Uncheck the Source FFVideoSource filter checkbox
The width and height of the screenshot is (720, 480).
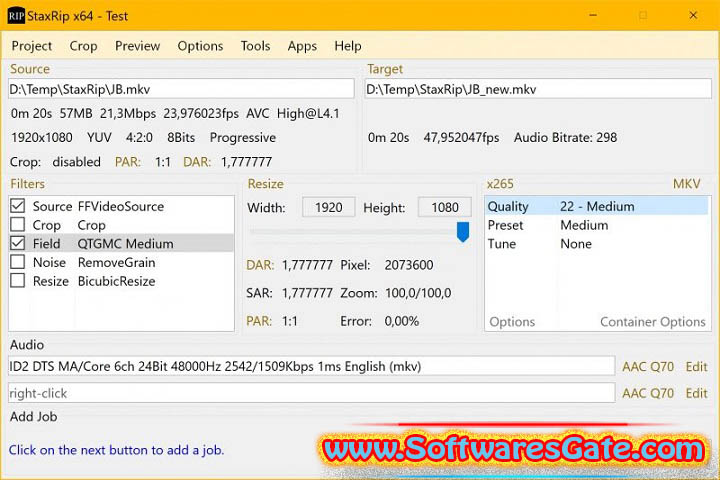point(18,206)
